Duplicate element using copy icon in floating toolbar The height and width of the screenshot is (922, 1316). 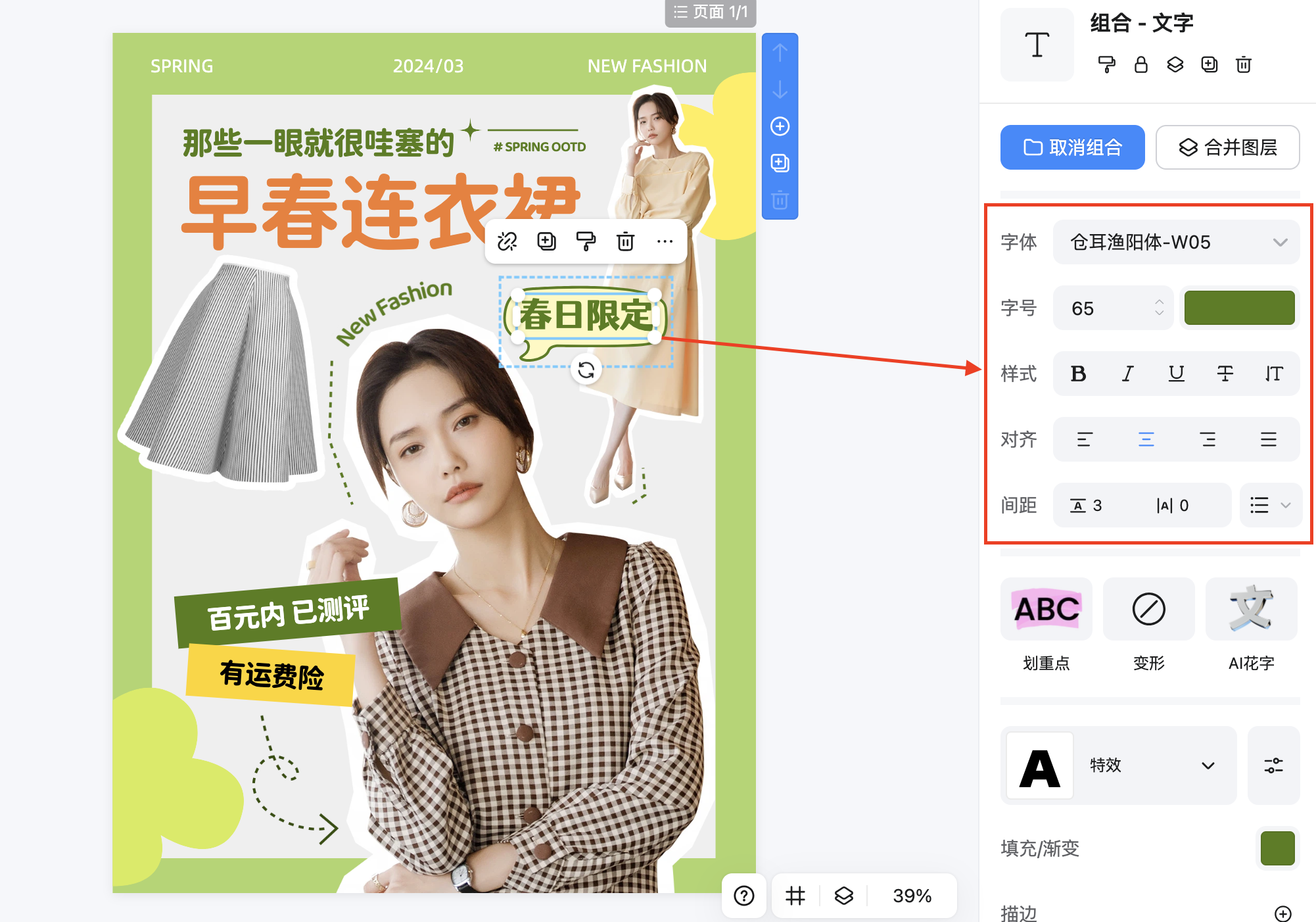[x=547, y=241]
